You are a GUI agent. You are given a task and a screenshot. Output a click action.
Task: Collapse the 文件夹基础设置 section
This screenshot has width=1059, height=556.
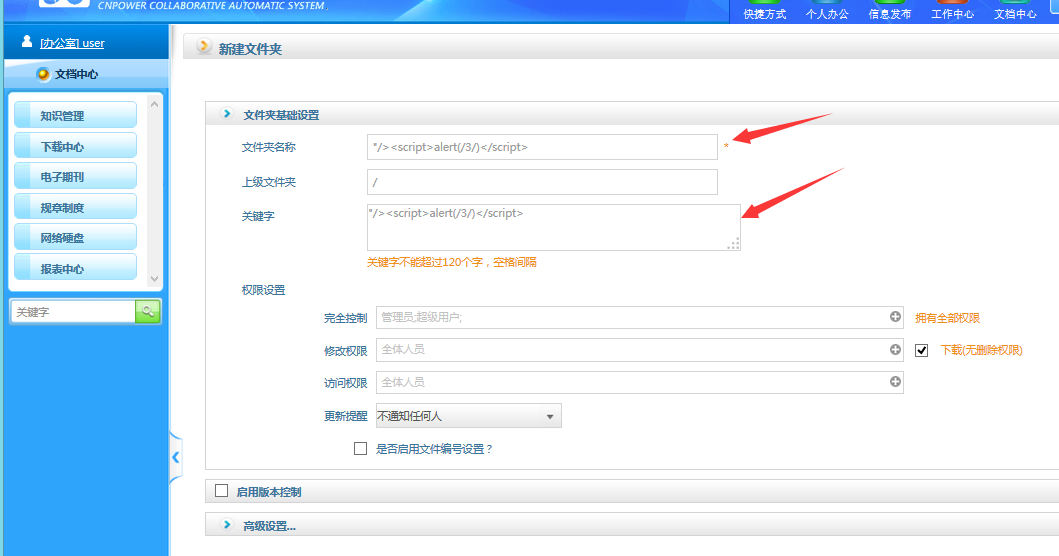point(228,114)
